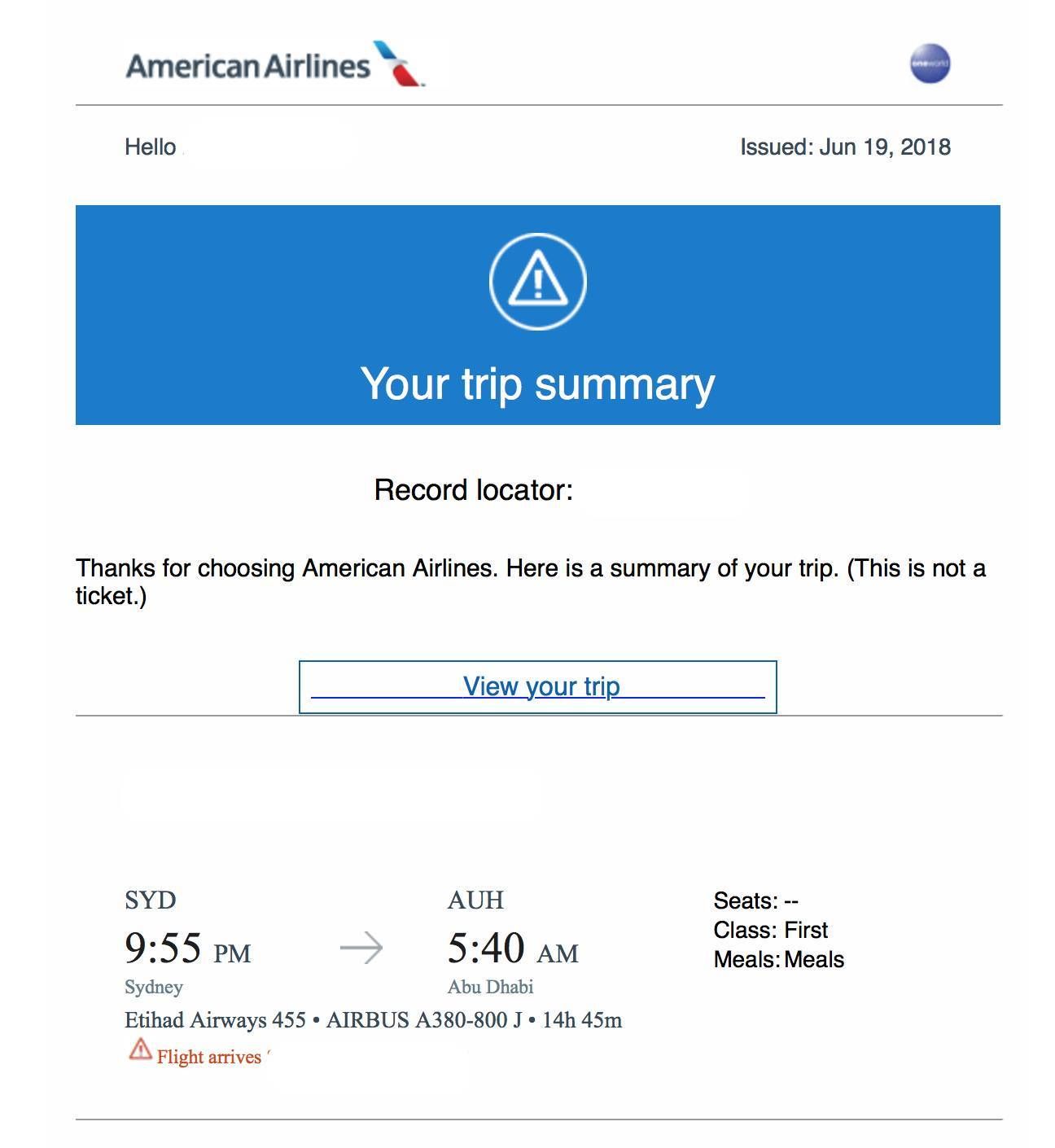This screenshot has height=1148, width=1055.
Task: Click the 9:55 PM departure time
Action: [x=188, y=948]
